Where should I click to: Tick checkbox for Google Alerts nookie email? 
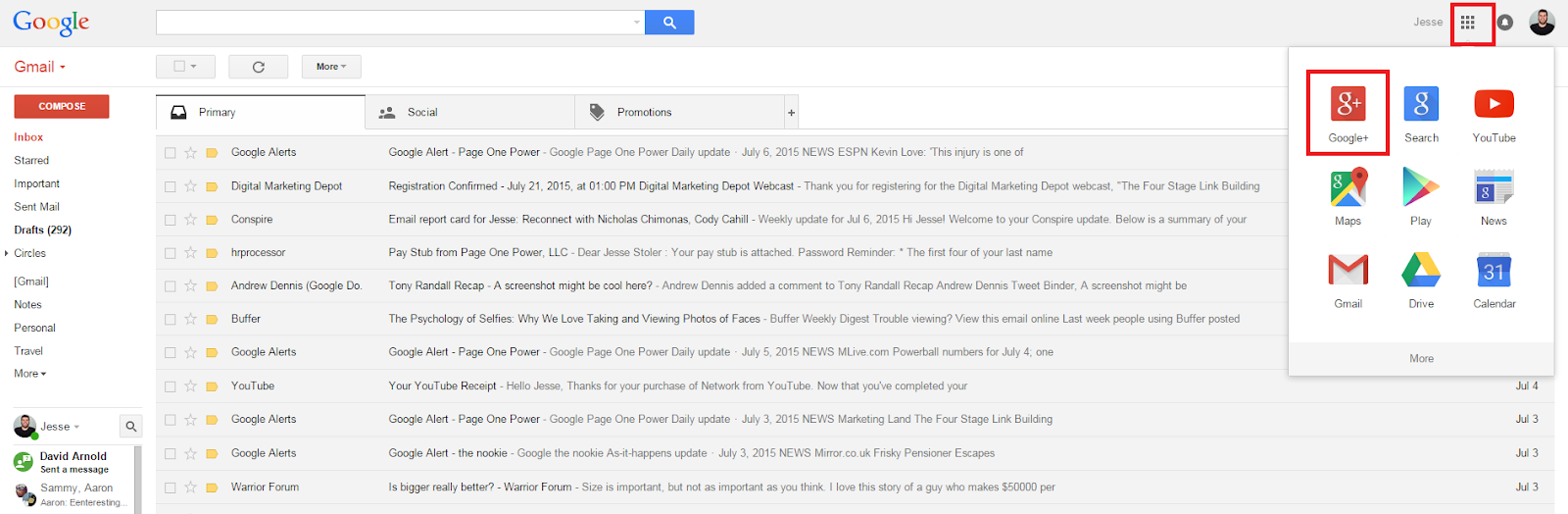pyautogui.click(x=171, y=454)
